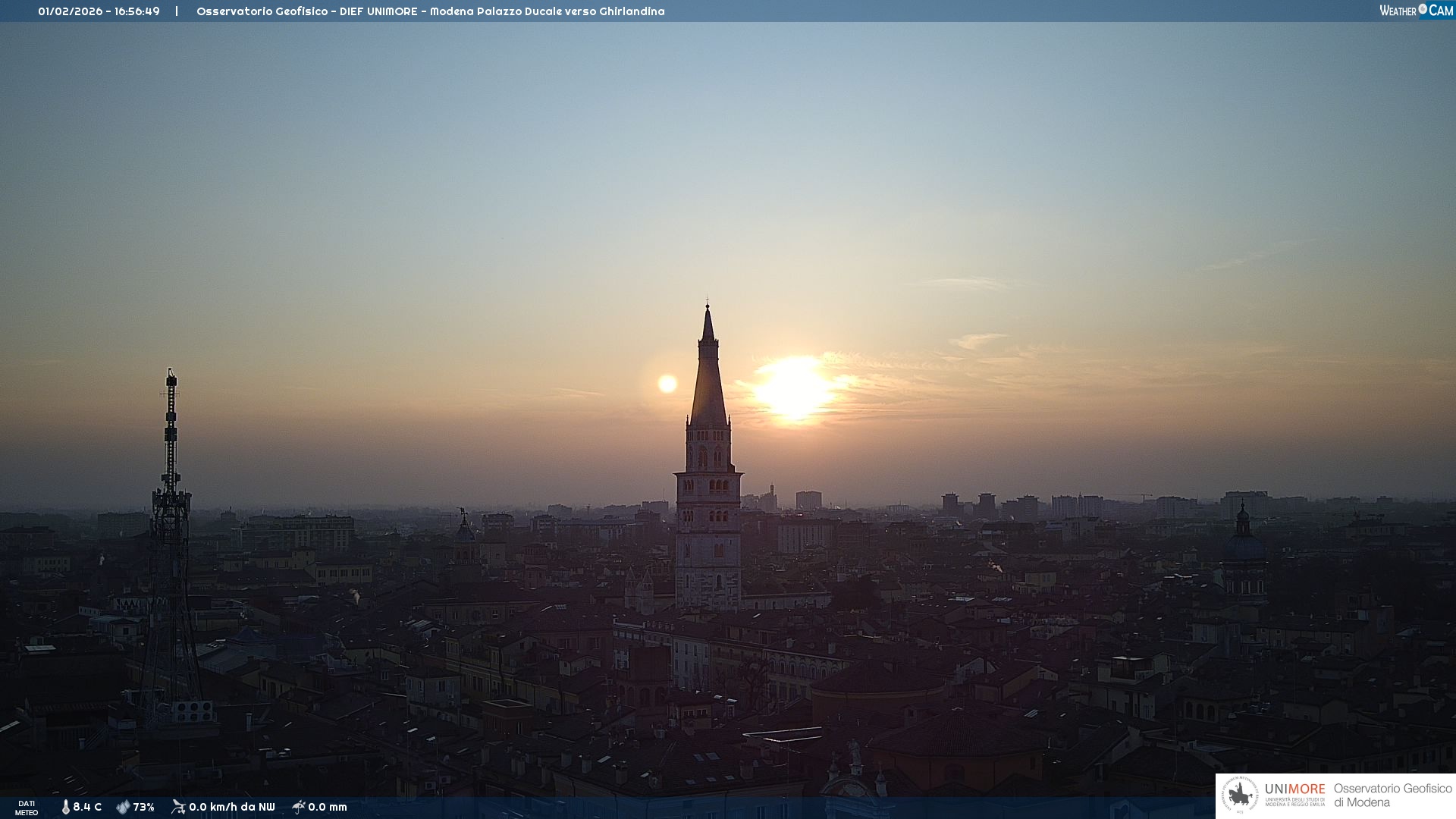Click the Osservatorio Geofisico di Modena label
Image resolution: width=1456 pixels, height=819 pixels.
(x=1392, y=795)
